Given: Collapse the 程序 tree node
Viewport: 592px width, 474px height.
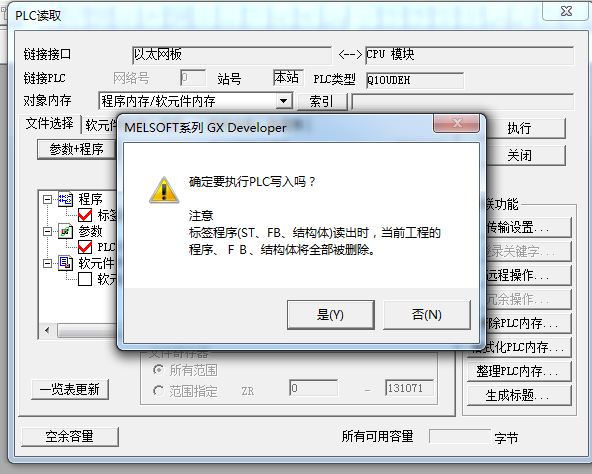Looking at the screenshot, I should tap(48, 199).
